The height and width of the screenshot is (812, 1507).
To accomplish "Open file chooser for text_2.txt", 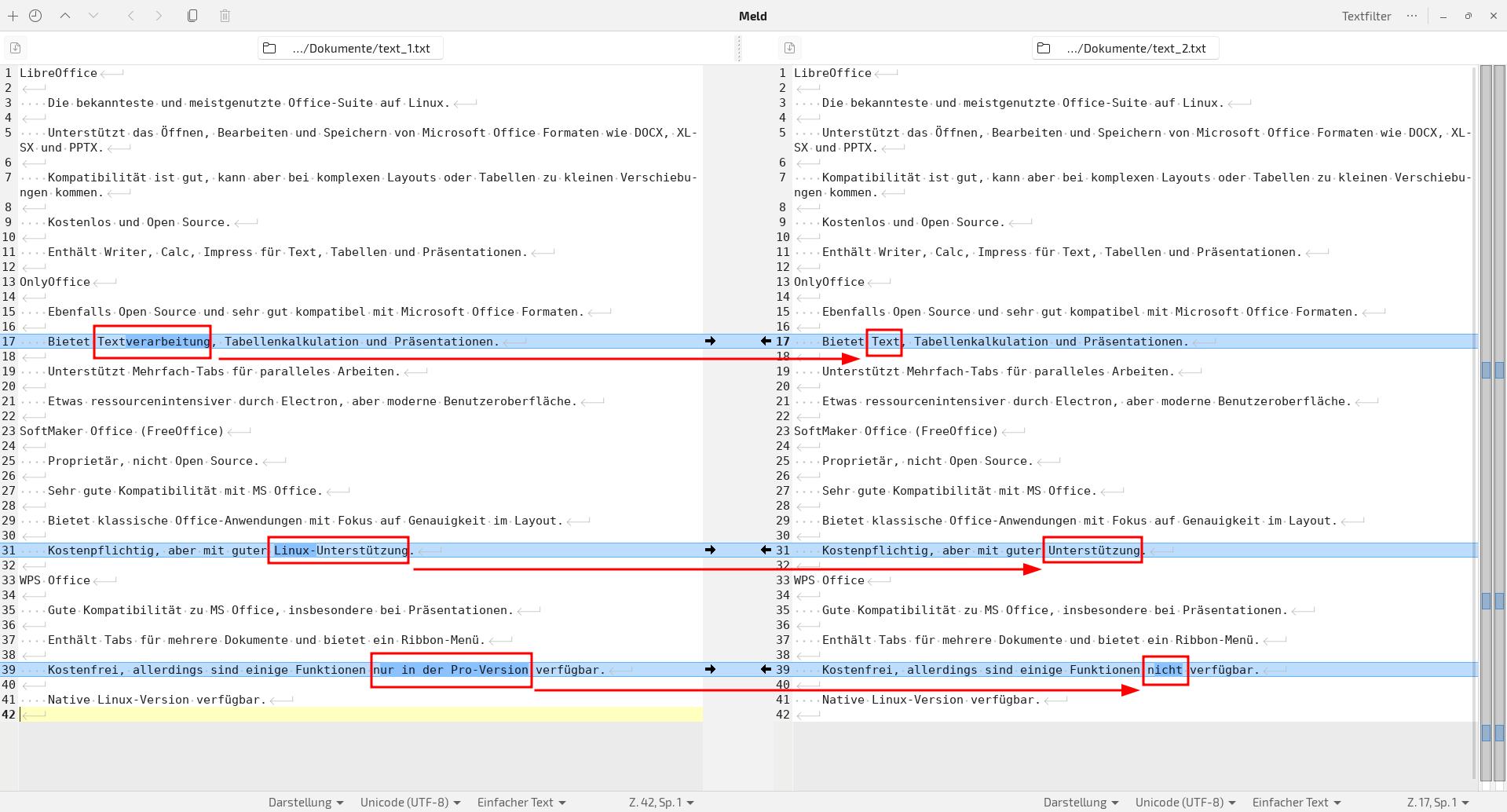I will pos(1125,48).
